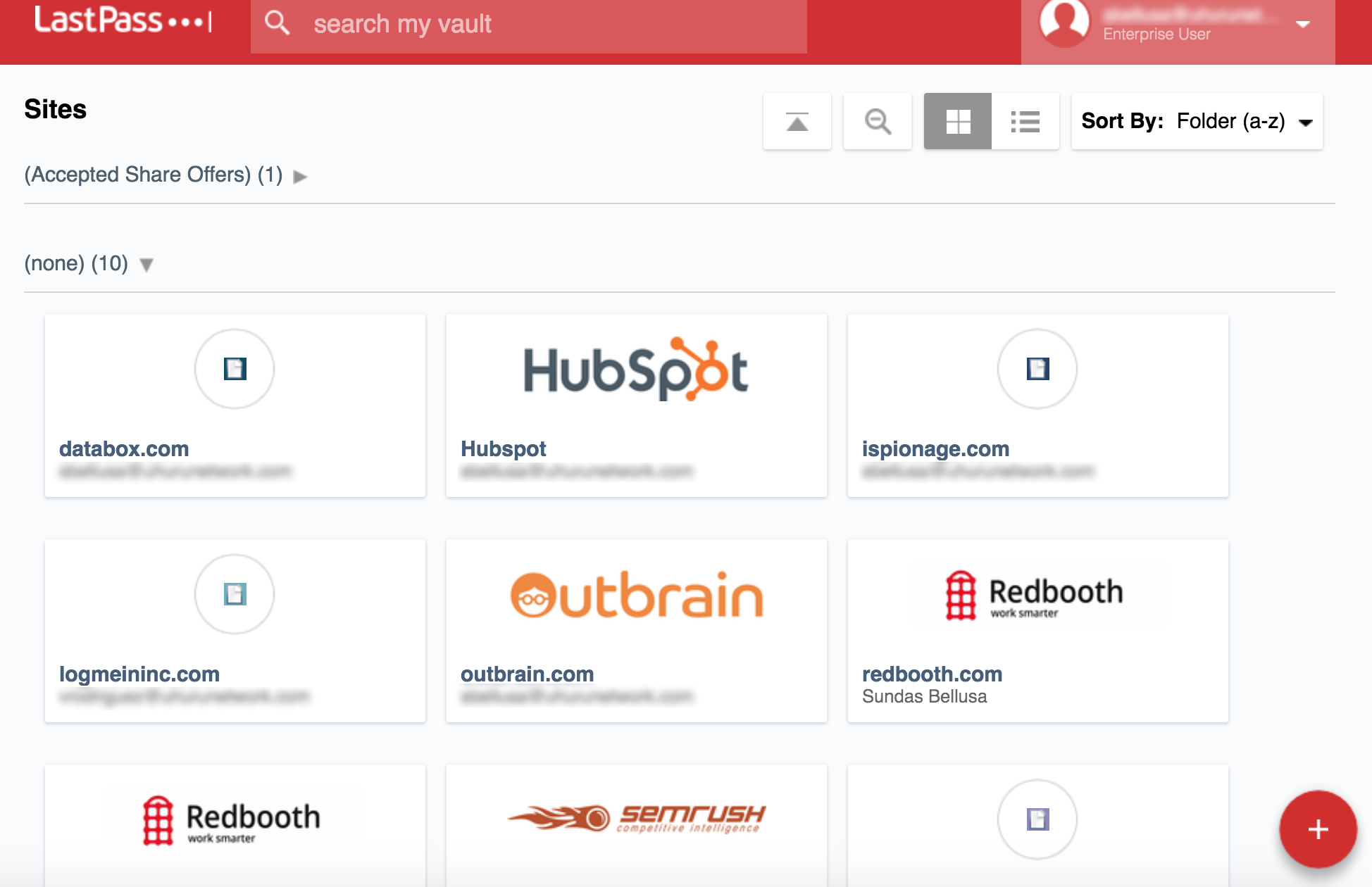
Task: Open the logmeininc.com site name
Action: pyautogui.click(x=139, y=674)
